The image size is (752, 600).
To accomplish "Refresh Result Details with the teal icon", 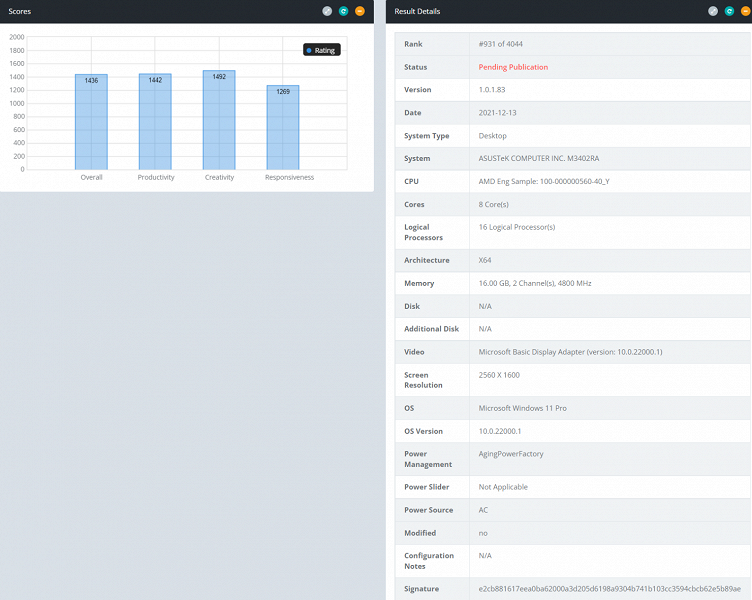I will tap(729, 11).
